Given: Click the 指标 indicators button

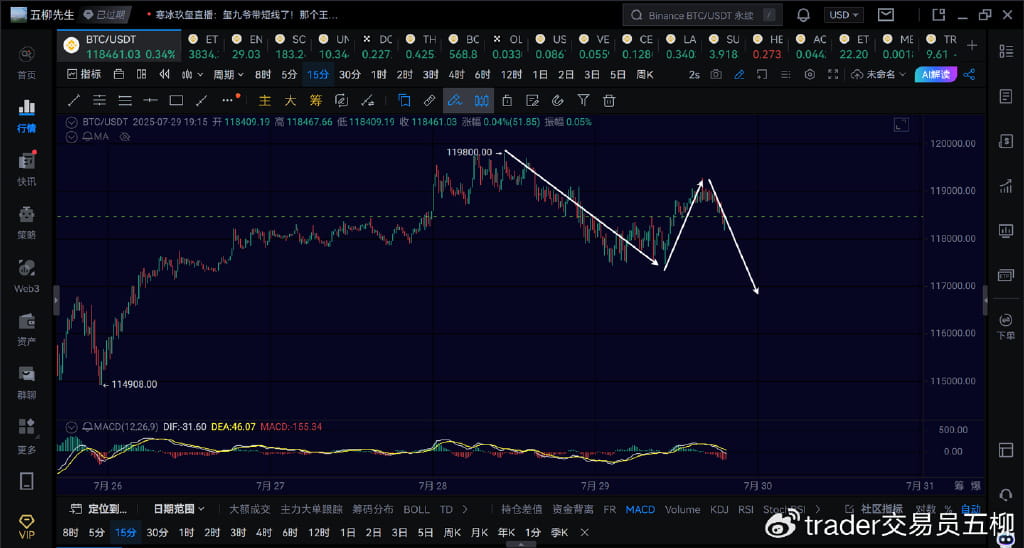Looking at the screenshot, I should coord(84,74).
